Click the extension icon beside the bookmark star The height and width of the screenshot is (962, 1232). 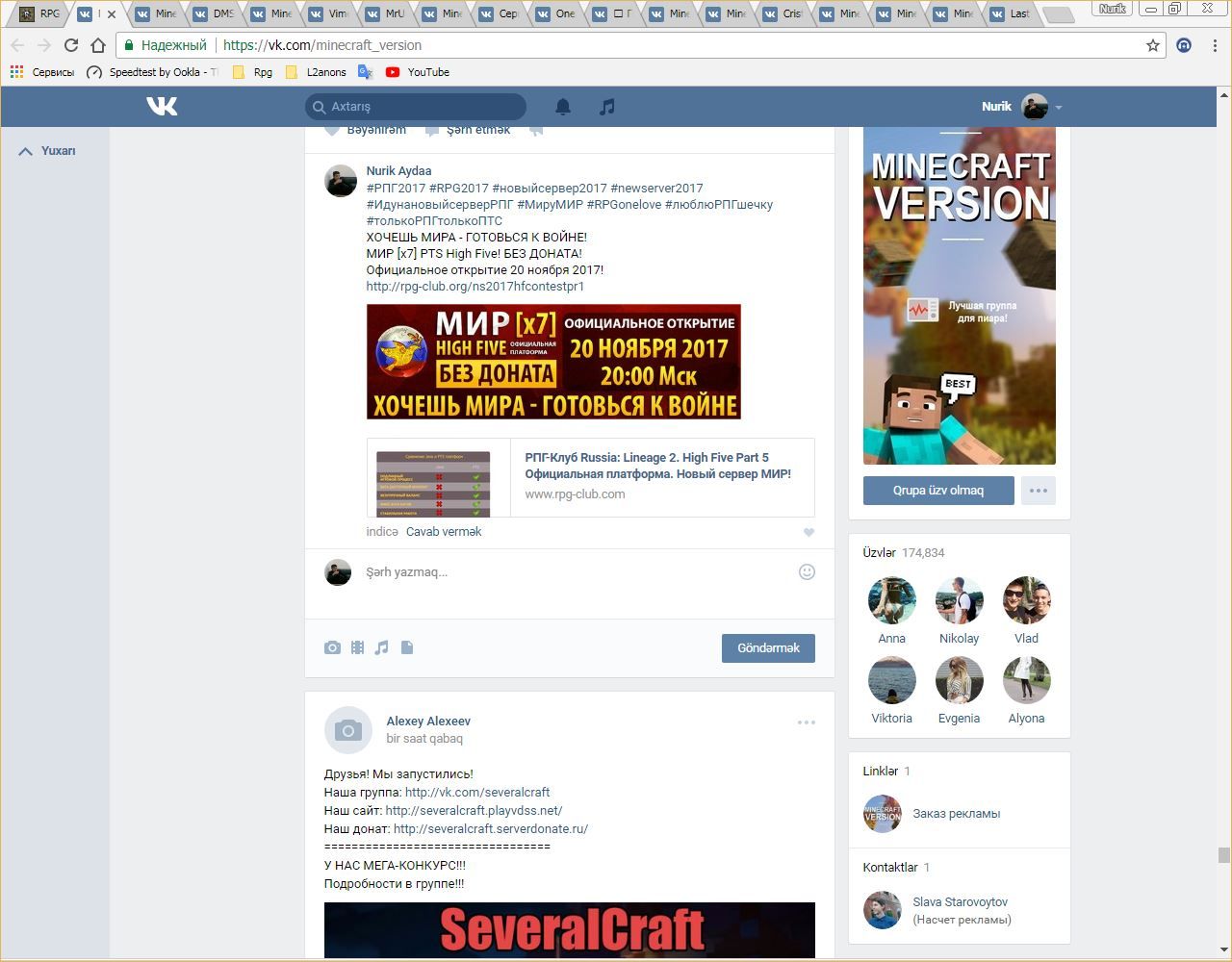click(x=1184, y=45)
